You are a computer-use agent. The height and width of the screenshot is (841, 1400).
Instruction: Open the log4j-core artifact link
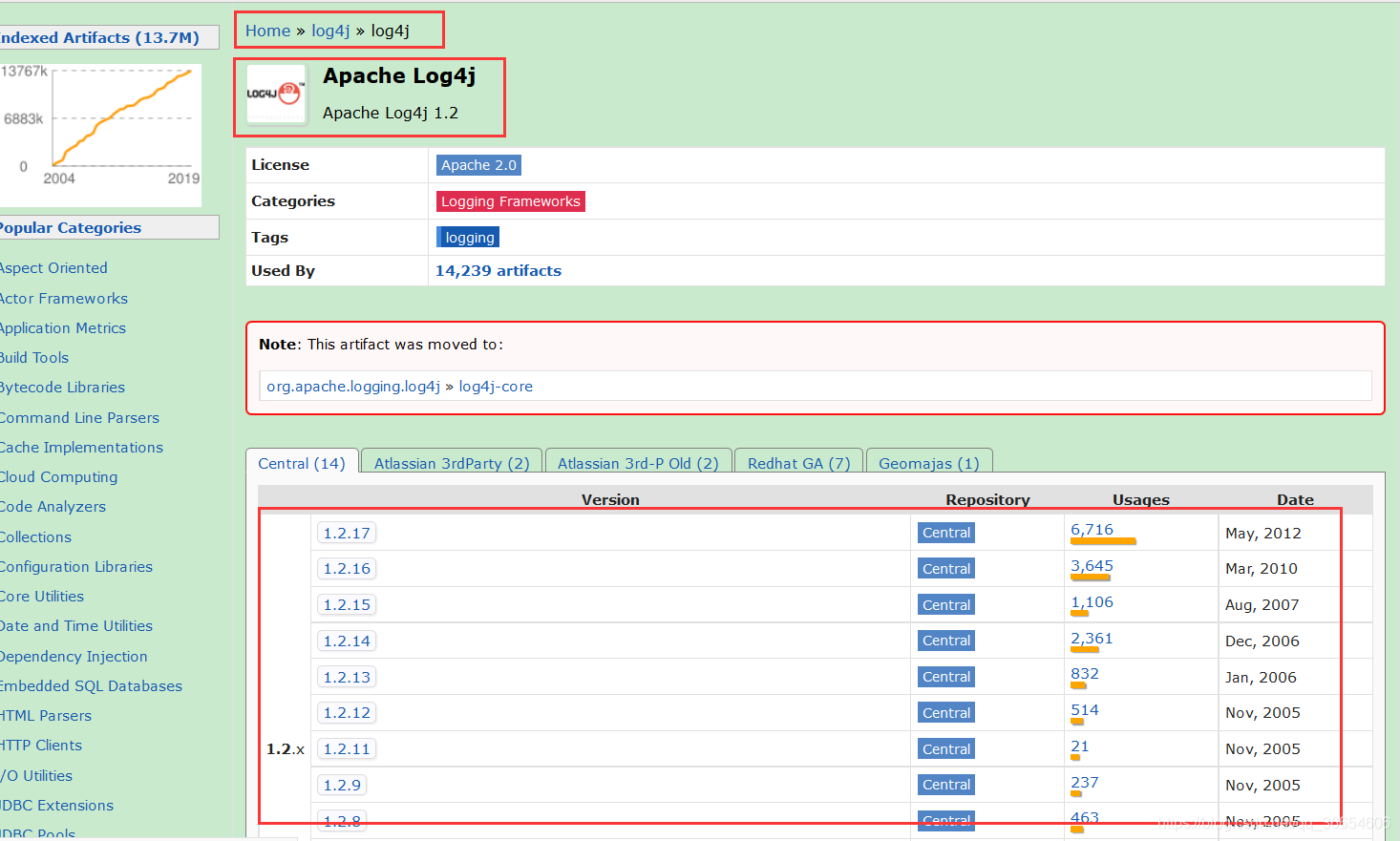coord(496,387)
